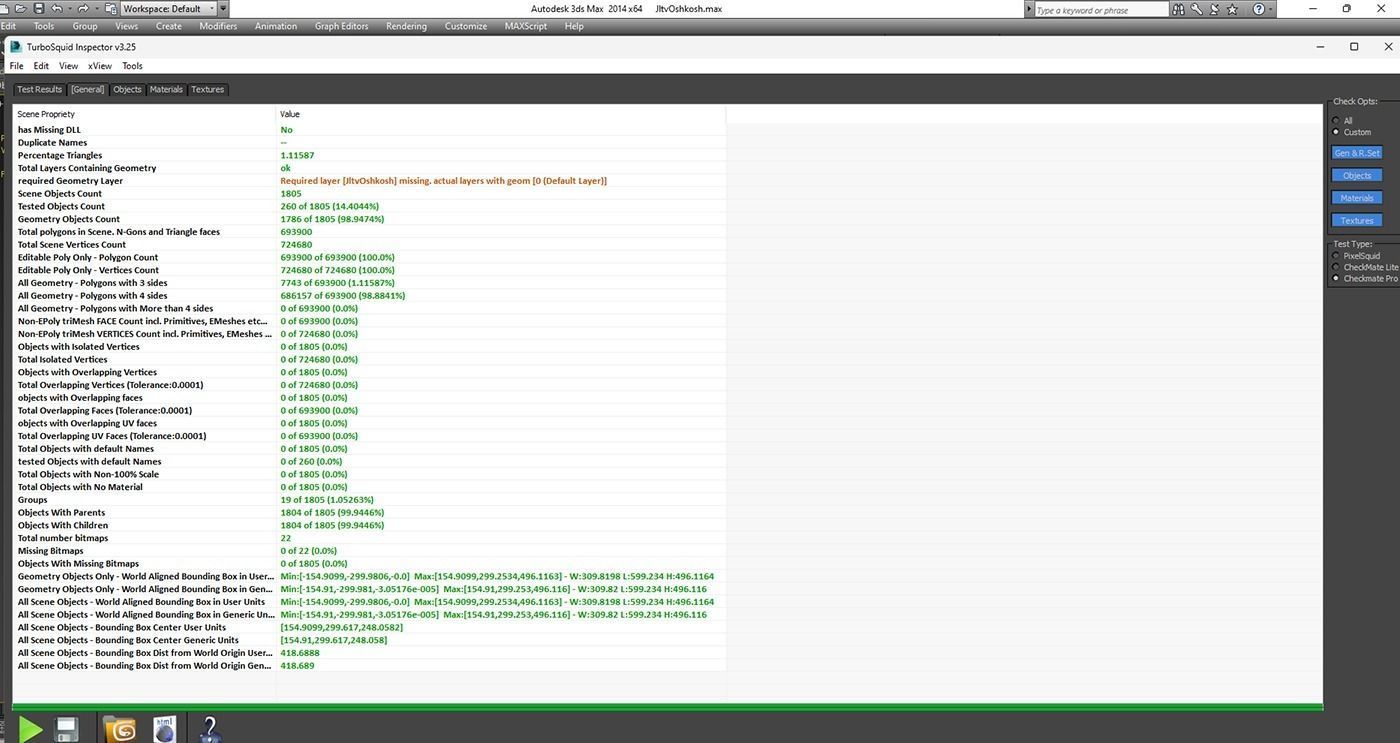This screenshot has width=1400, height=743.
Task: Select the has Missing DLL row
Action: tap(369, 130)
